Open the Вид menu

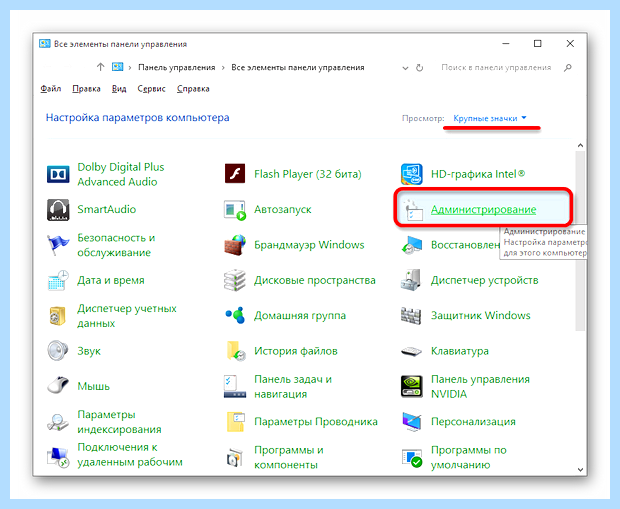point(119,89)
